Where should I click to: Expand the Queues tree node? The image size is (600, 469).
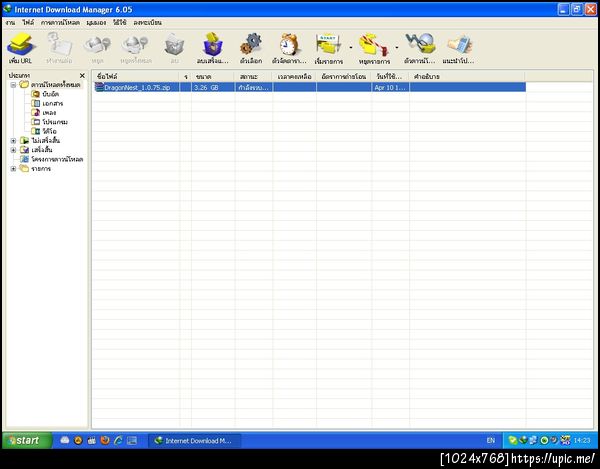(x=13, y=169)
